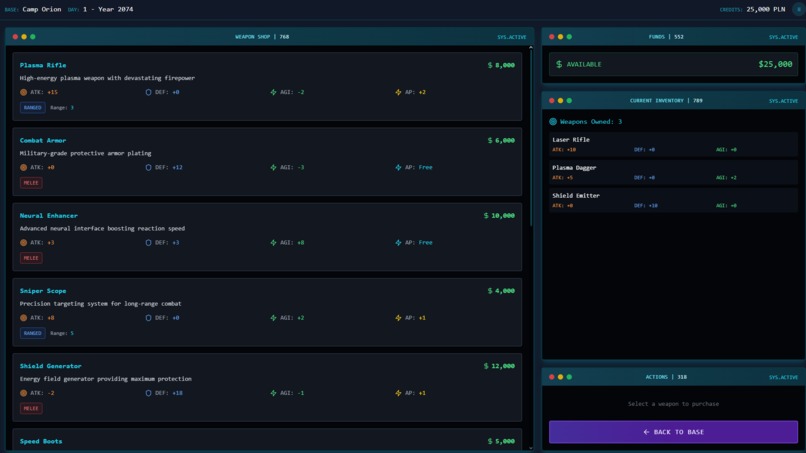This screenshot has height=453, width=806.
Task: Click the 25,000 PLN credits value
Action: point(765,9)
